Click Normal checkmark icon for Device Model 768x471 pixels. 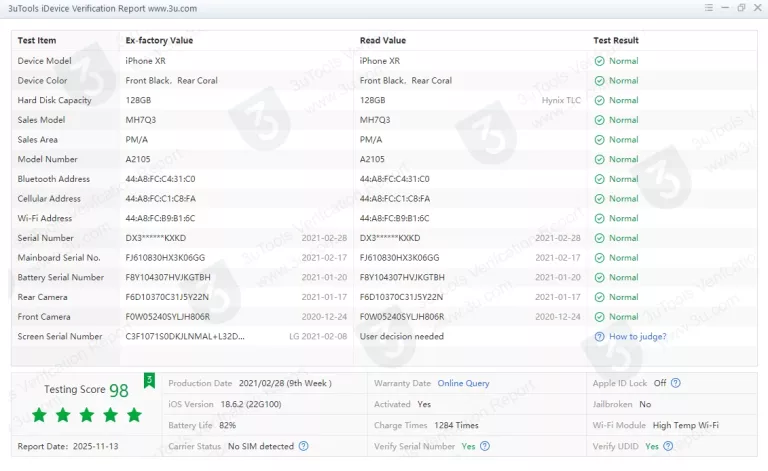(x=599, y=61)
